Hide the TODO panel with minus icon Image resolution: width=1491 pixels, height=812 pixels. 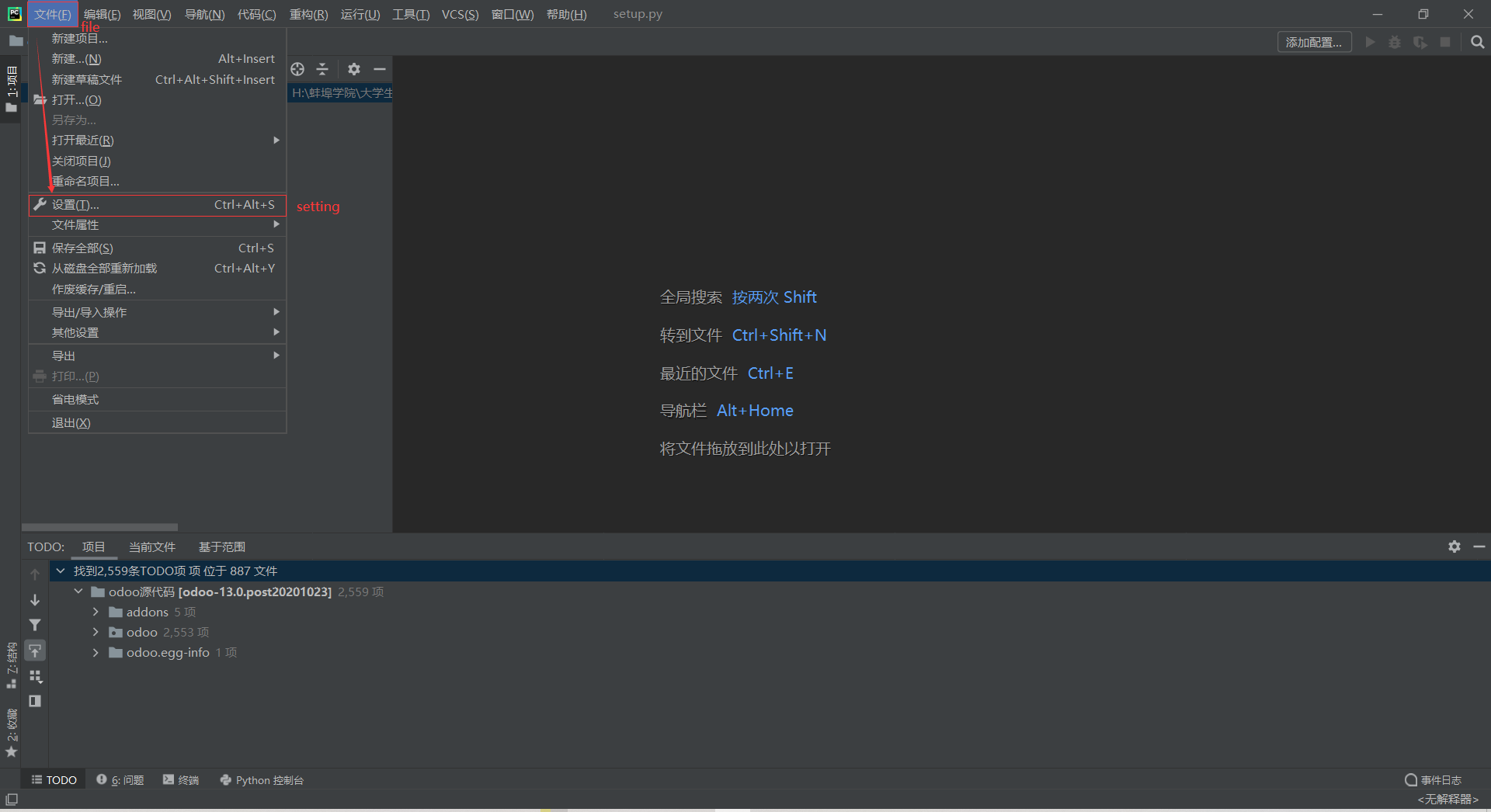pyautogui.click(x=1479, y=547)
